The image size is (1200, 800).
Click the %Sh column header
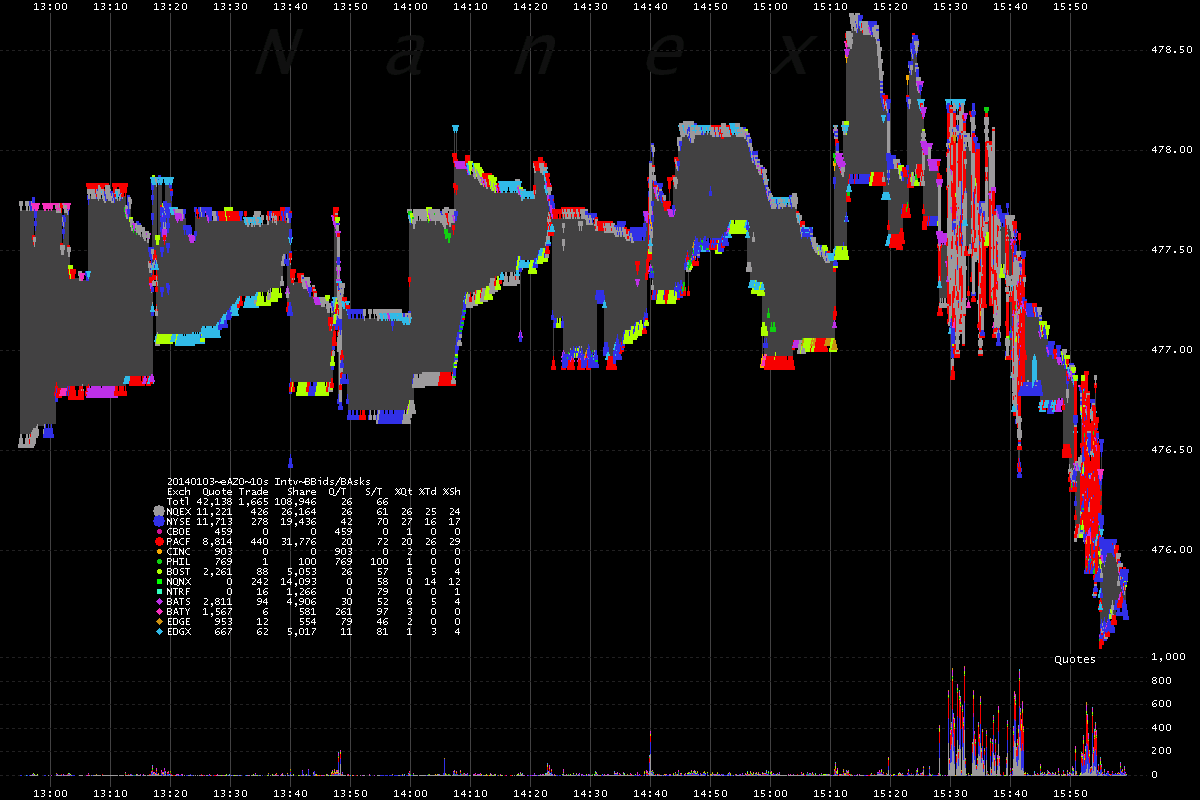[452, 491]
